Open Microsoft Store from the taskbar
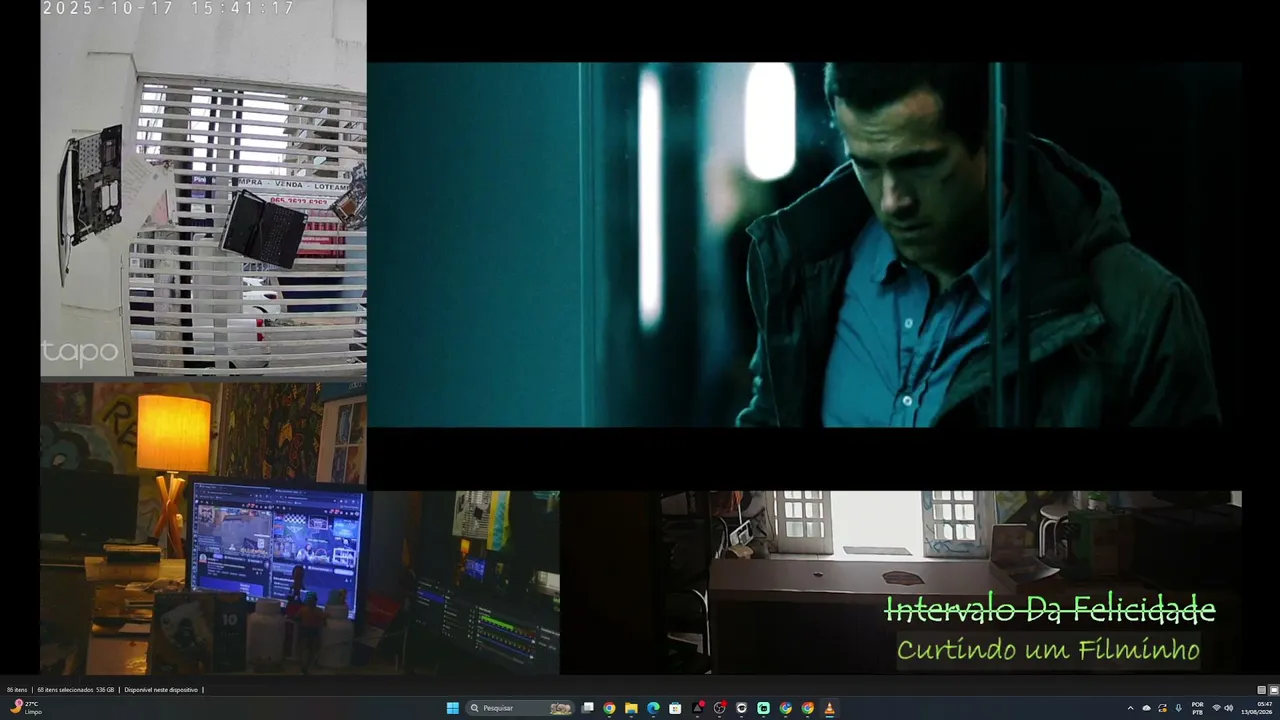This screenshot has height=720, width=1280. pos(675,708)
